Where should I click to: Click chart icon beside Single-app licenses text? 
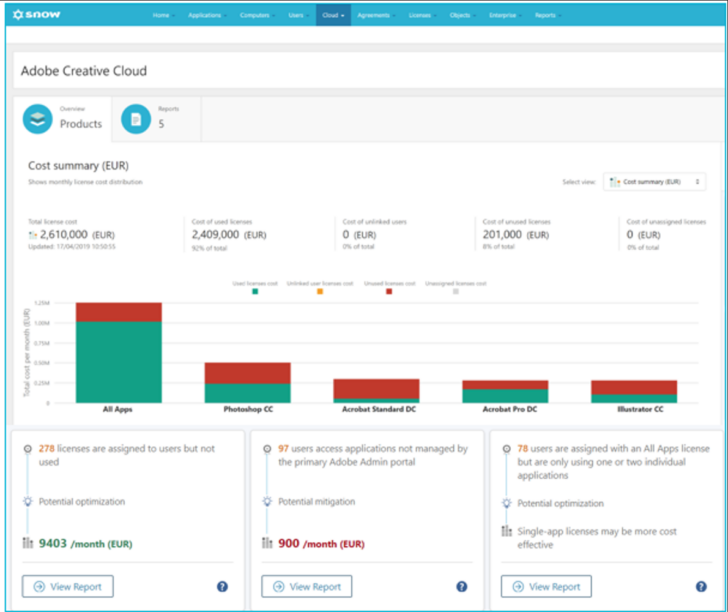click(x=507, y=531)
